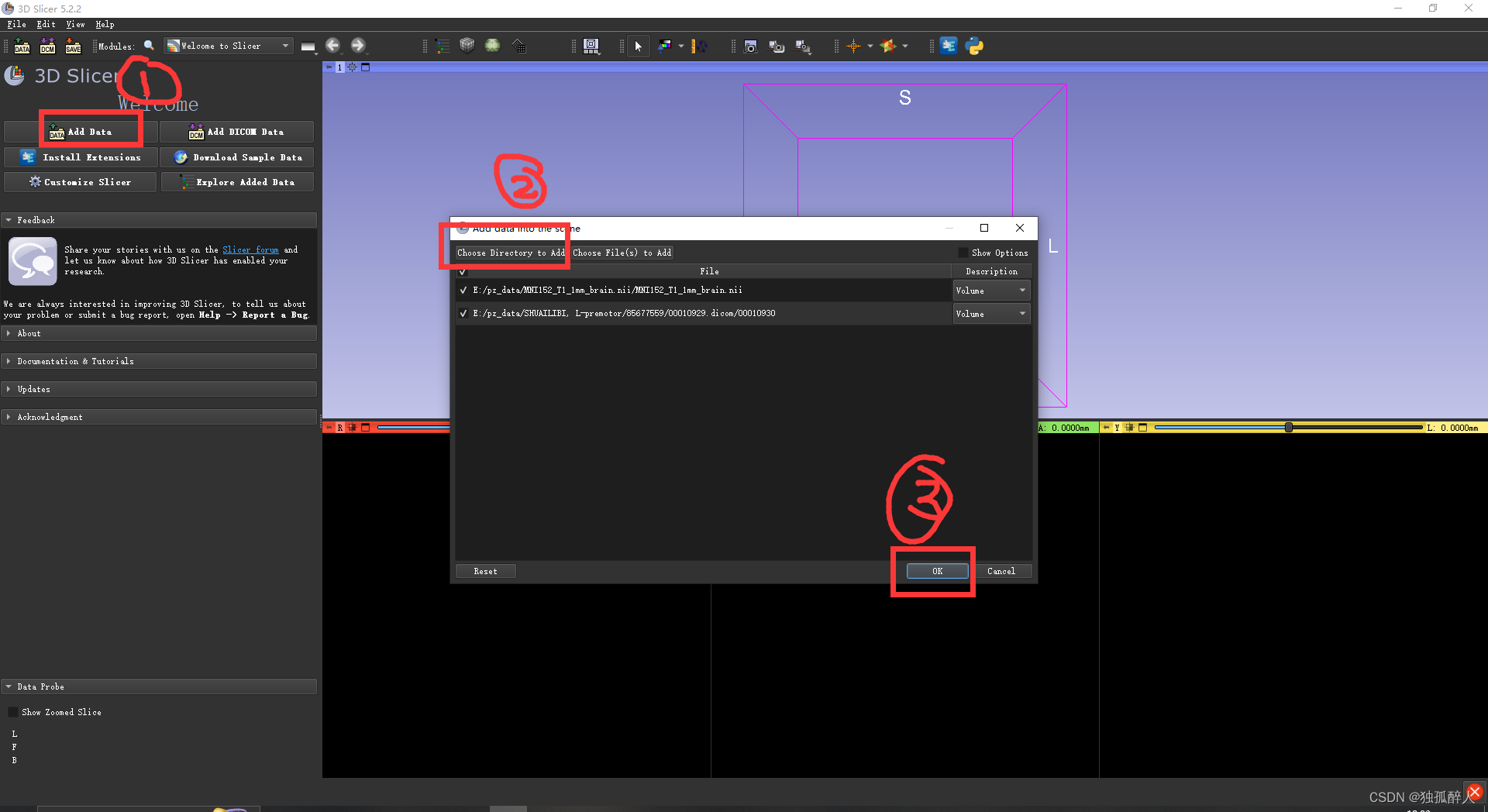Click the Download Sample Data button
Viewport: 1488px width, 812px height.
tap(236, 157)
